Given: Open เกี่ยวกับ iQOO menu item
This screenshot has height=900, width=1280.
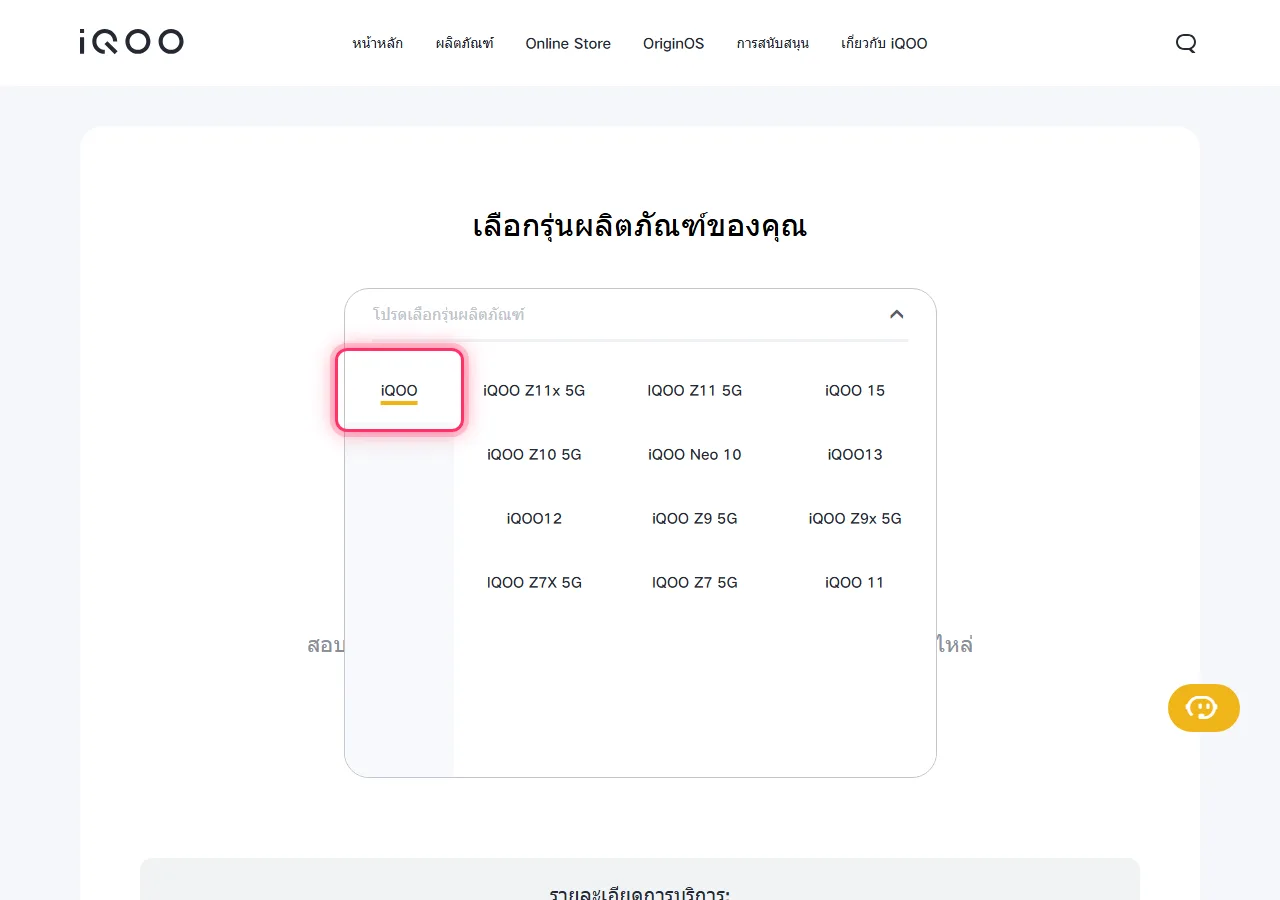Looking at the screenshot, I should click(884, 44).
